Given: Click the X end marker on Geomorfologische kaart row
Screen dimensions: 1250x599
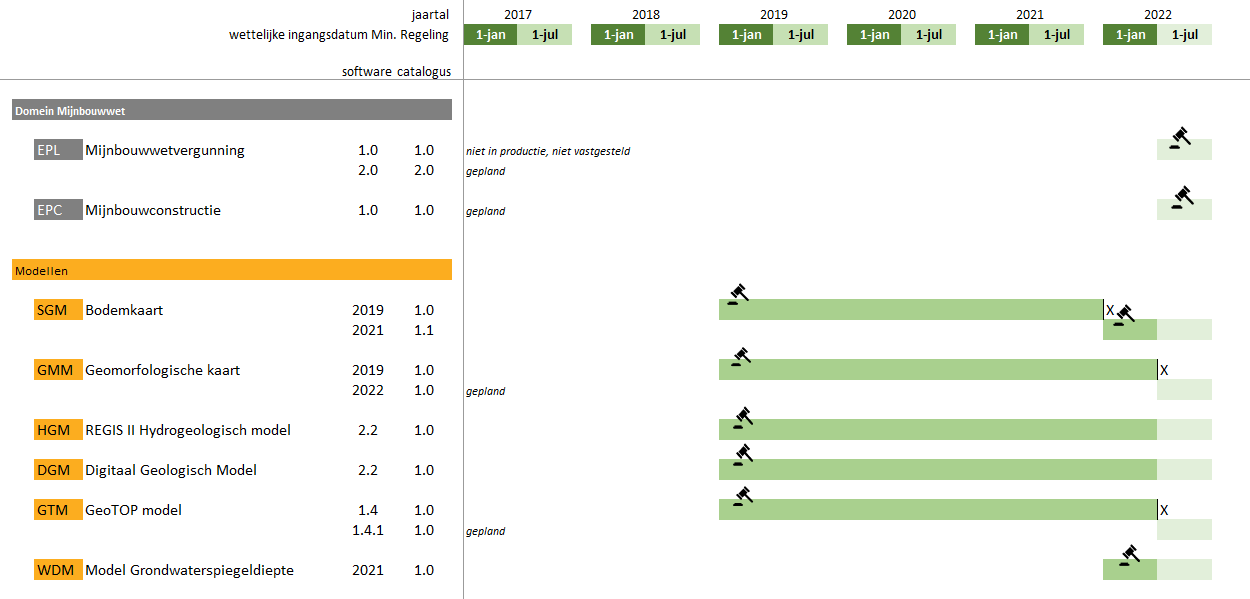Looking at the screenshot, I should (1164, 370).
